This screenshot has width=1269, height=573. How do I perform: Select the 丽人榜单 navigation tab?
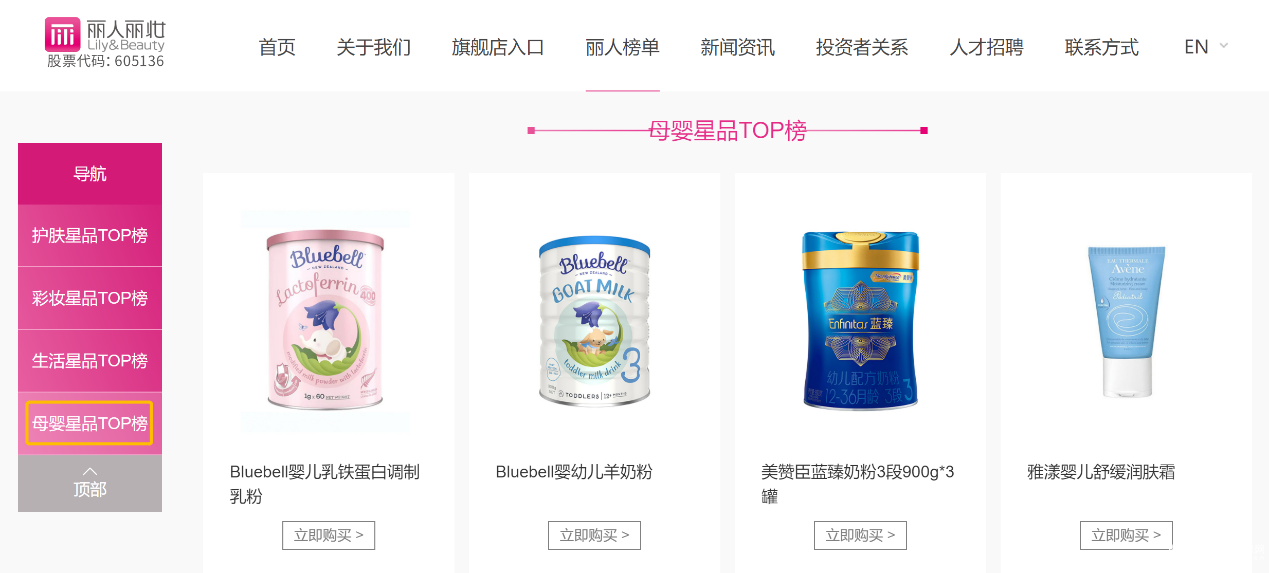(x=623, y=47)
